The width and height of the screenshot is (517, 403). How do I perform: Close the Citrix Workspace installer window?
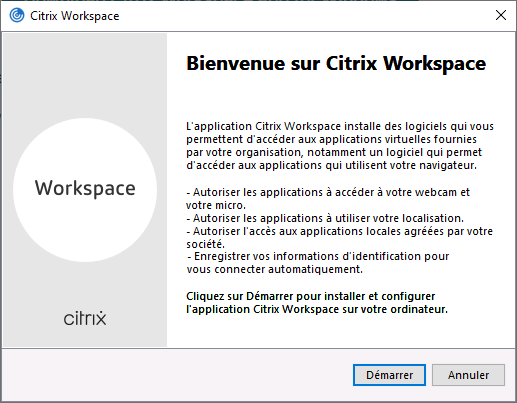click(501, 15)
